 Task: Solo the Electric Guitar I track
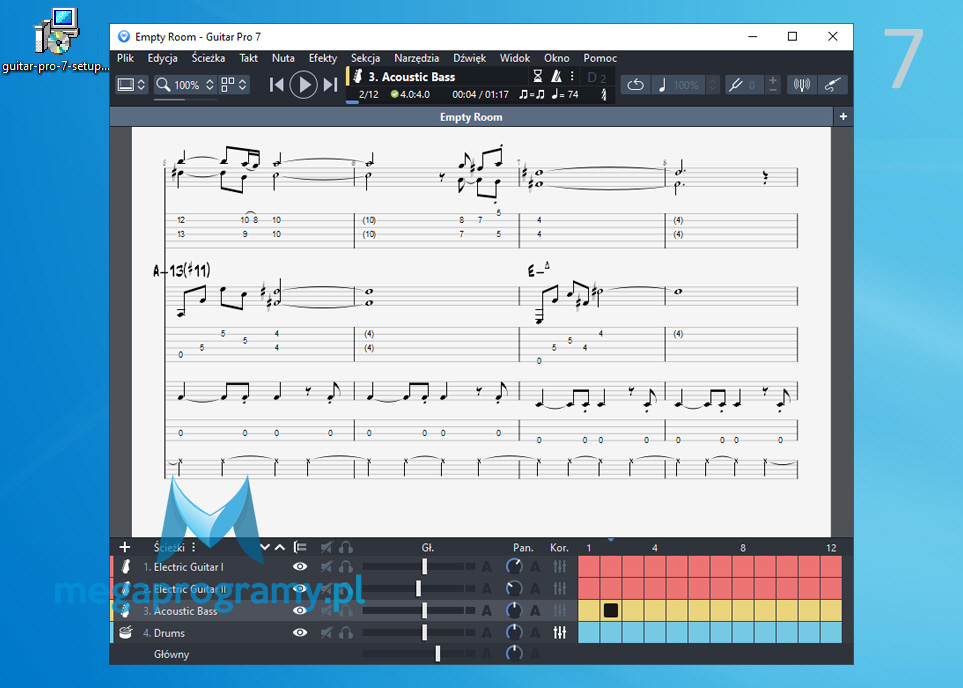[346, 566]
